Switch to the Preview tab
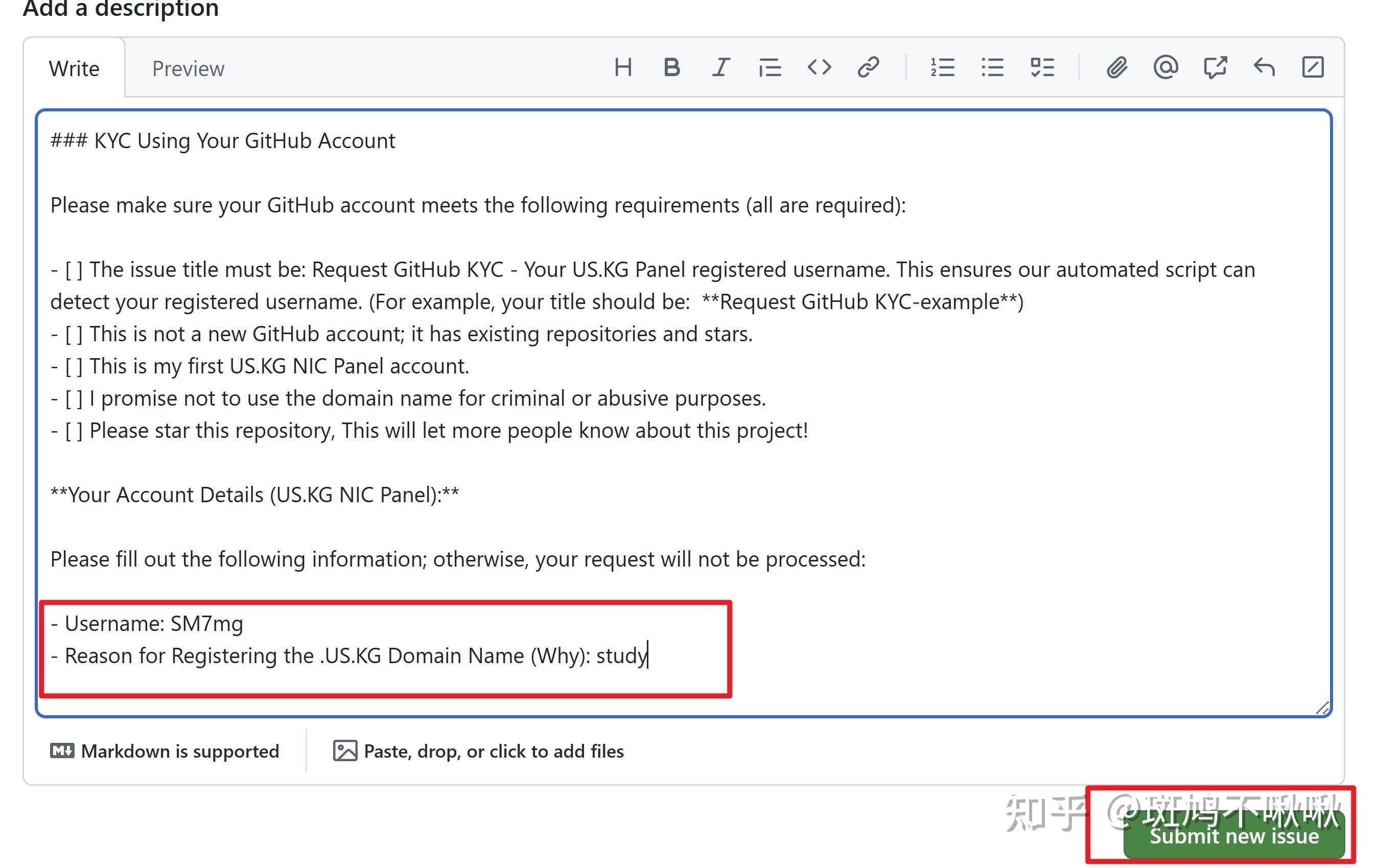Viewport: 1377px width, 868px height. coord(188,68)
